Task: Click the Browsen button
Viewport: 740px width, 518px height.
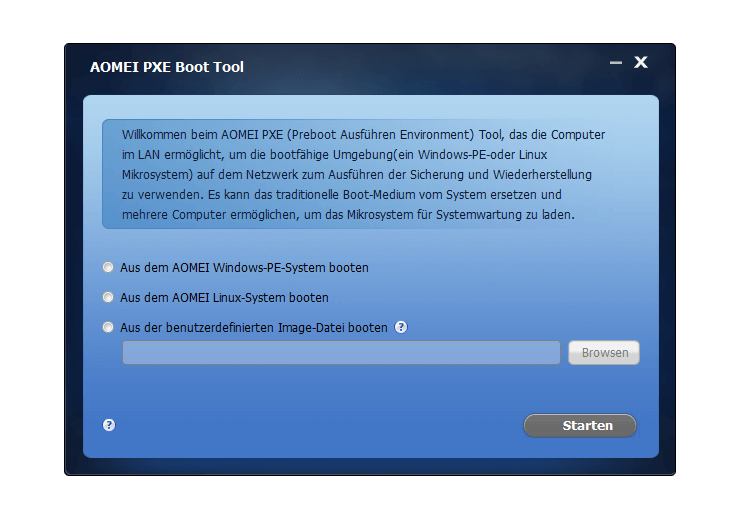Action: pos(604,352)
